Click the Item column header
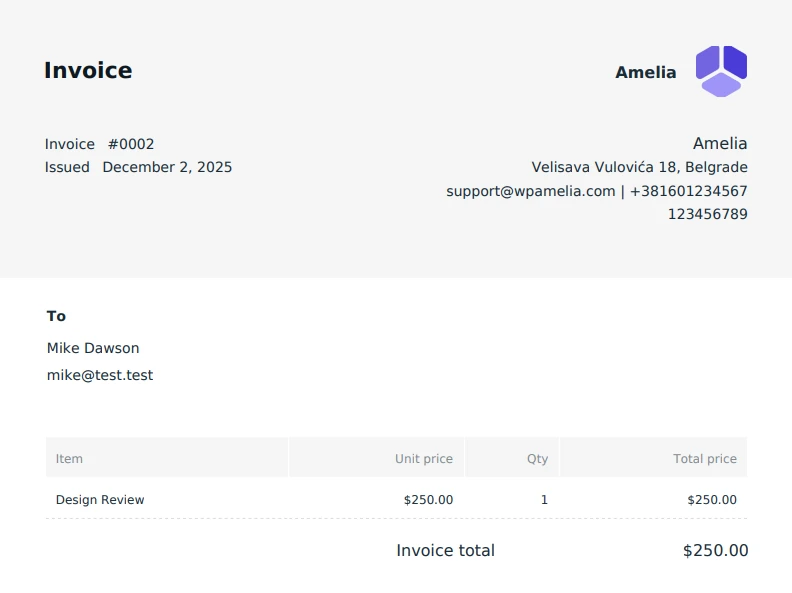 tap(69, 459)
